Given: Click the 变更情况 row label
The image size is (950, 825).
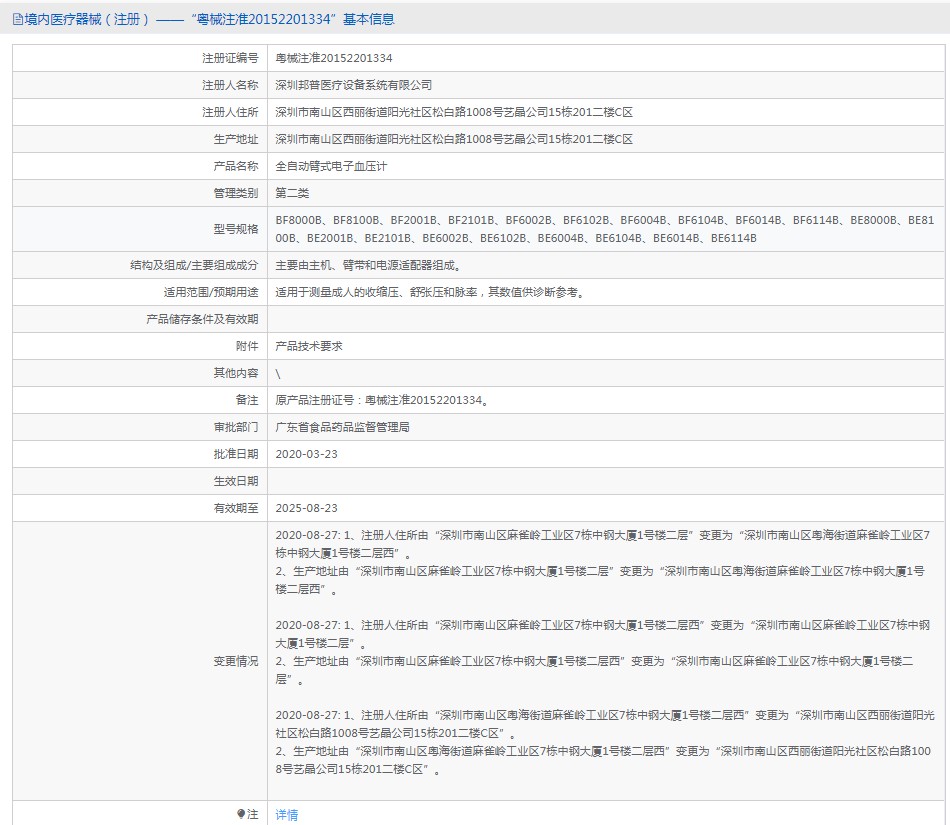Looking at the screenshot, I should [x=236, y=661].
